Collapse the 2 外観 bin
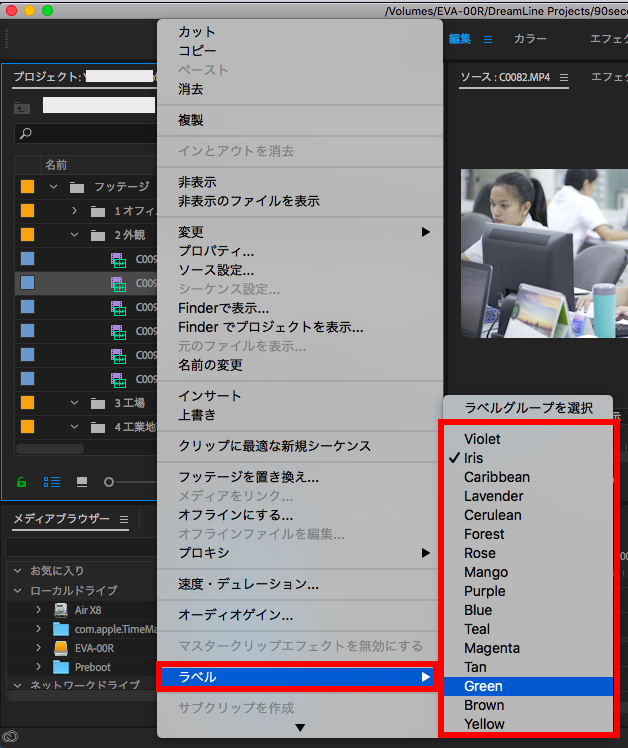This screenshot has height=748, width=628. pyautogui.click(x=74, y=235)
